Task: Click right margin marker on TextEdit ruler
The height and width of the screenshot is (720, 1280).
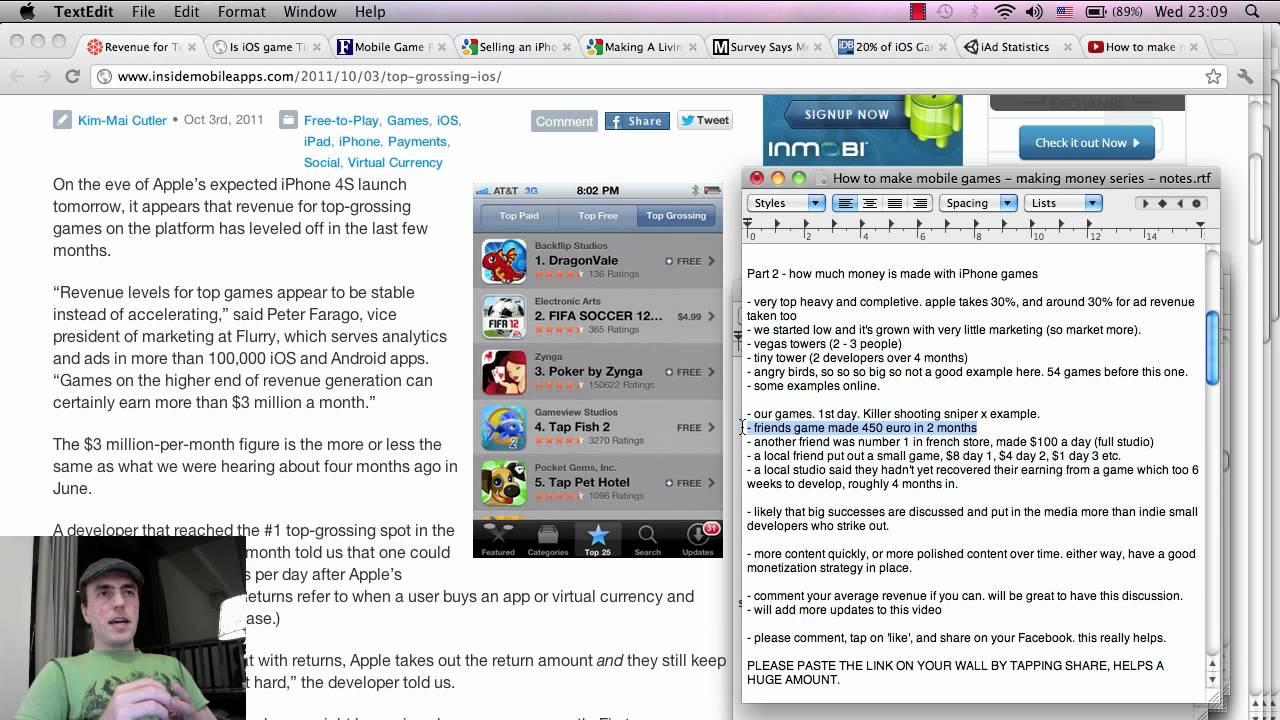Action: (1200, 225)
